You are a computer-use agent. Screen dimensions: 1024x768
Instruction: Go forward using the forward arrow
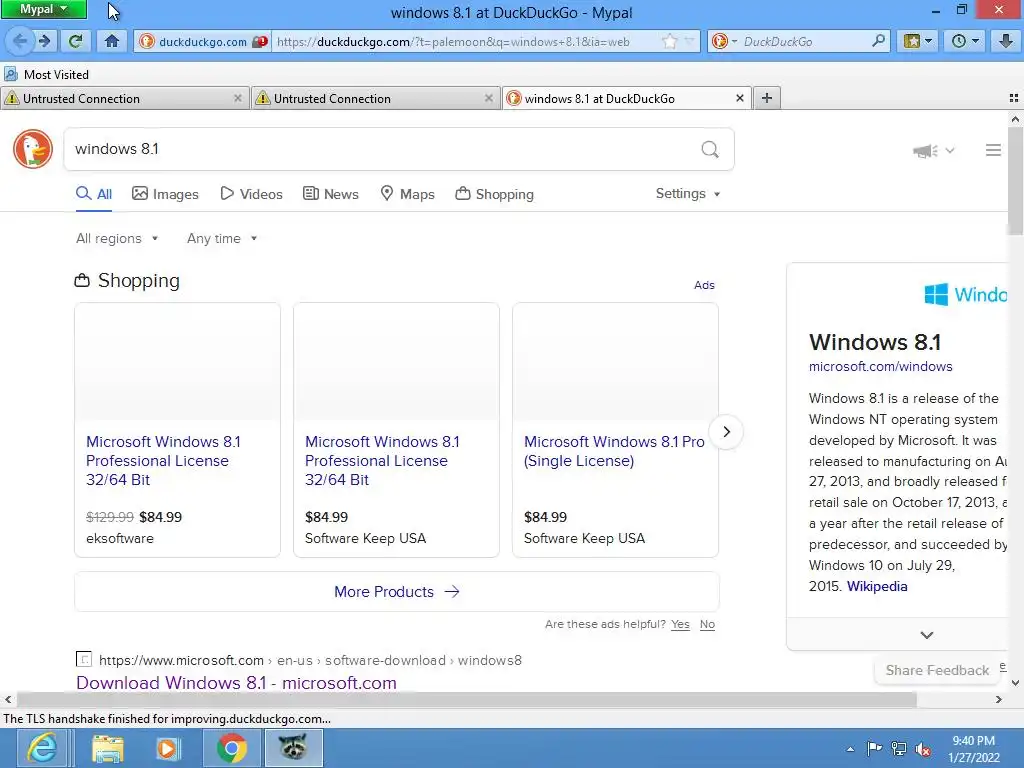44,41
